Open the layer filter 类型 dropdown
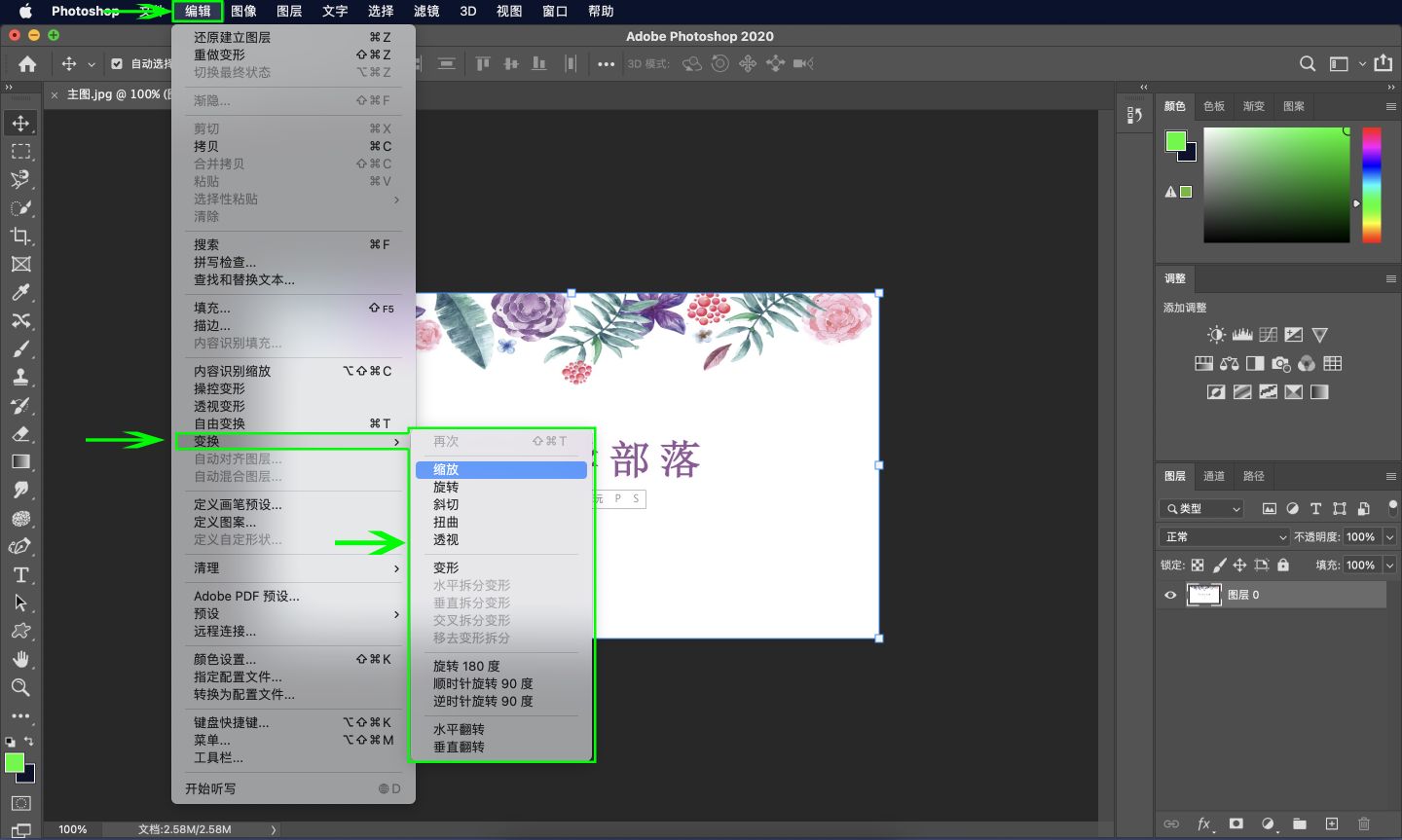 (x=1201, y=508)
